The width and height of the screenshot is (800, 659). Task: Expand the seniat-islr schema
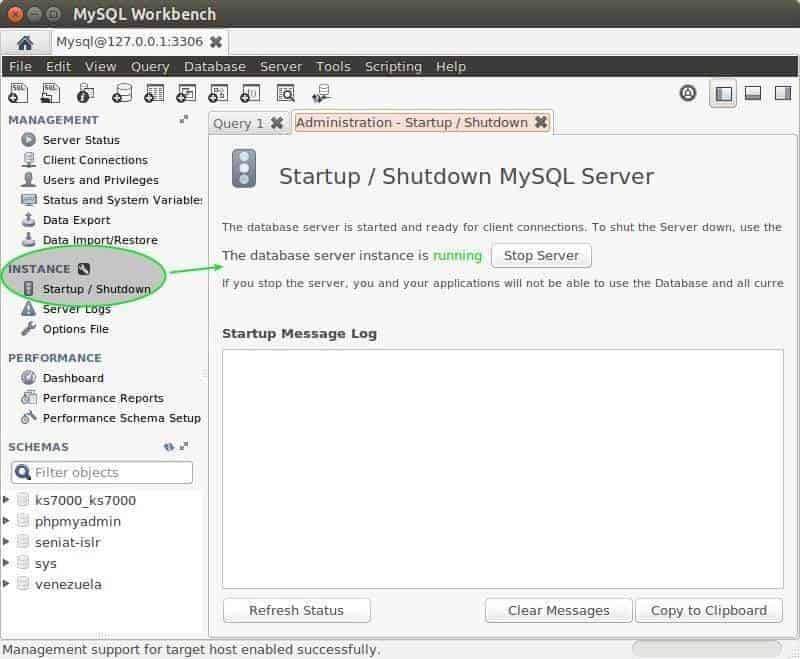(6, 542)
